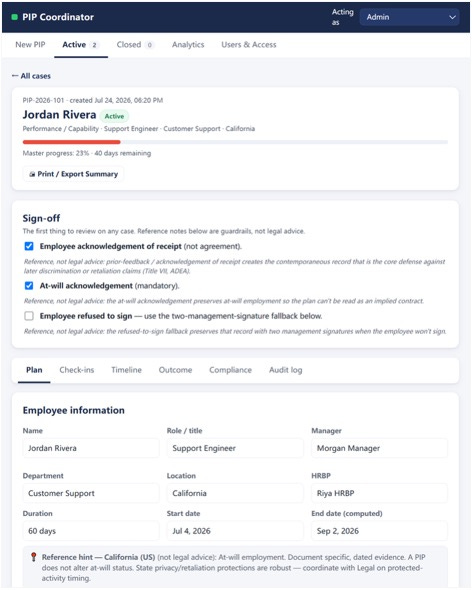Viewport: 472px width, 590px height.
Task: Click the green PIP Coordinator logo square
Action: 15,17
